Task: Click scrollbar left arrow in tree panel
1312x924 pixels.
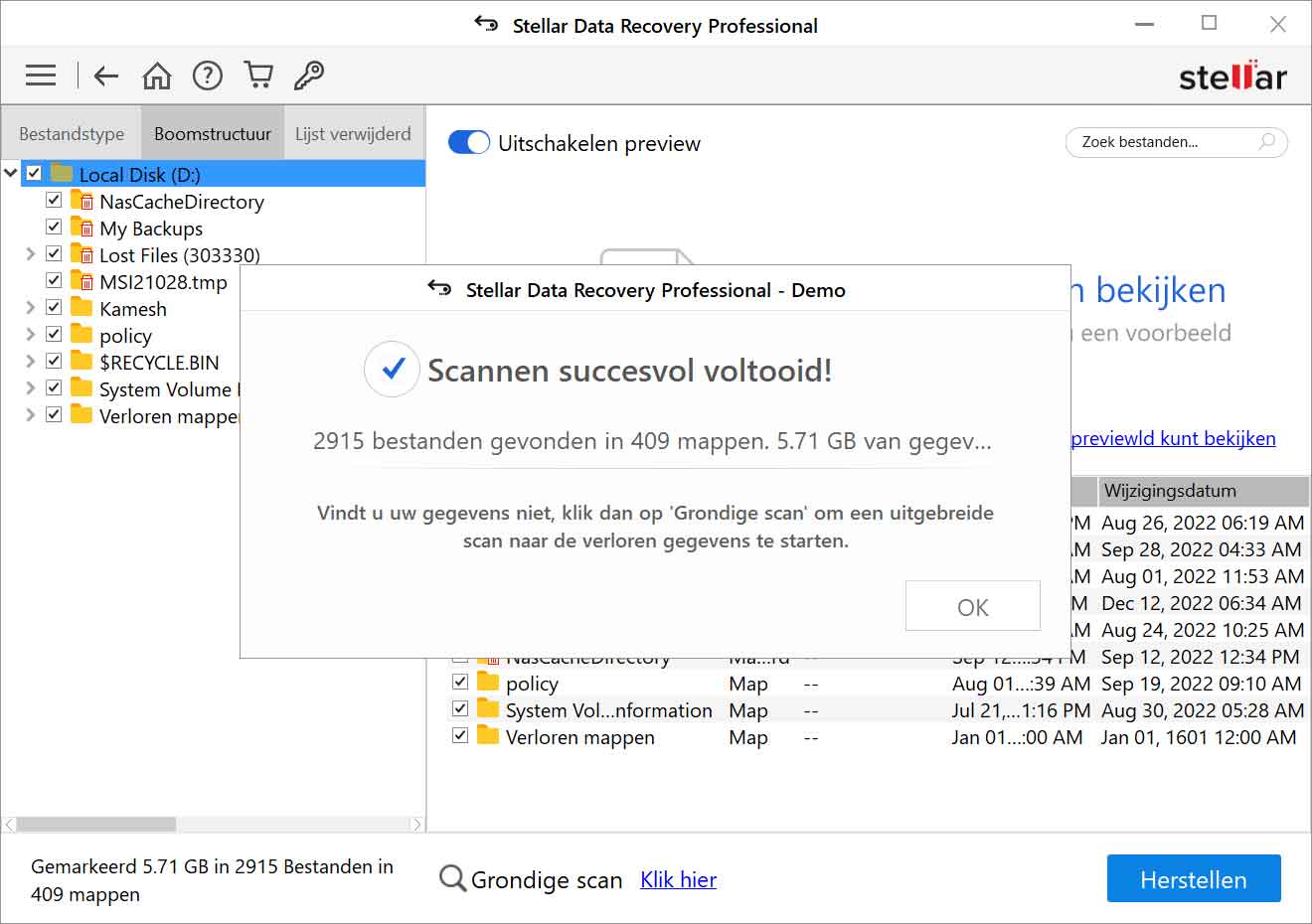Action: (x=9, y=824)
